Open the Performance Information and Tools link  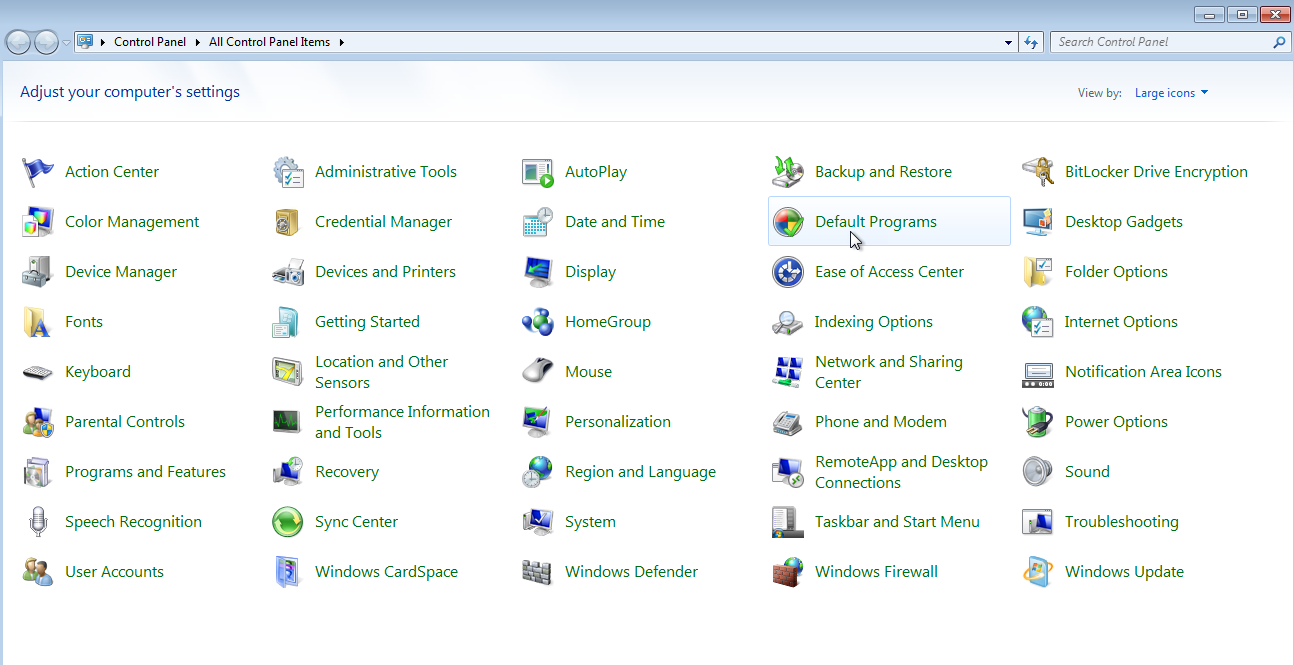click(402, 422)
